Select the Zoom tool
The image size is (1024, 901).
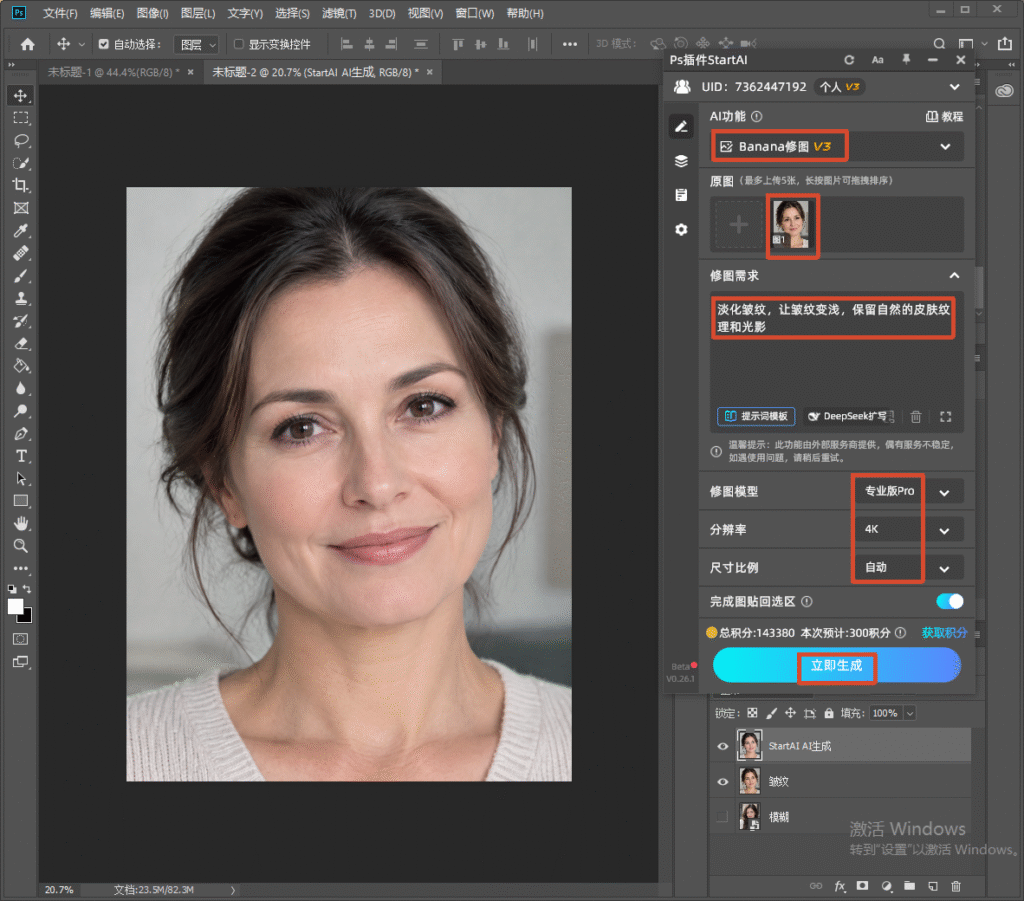(21, 546)
